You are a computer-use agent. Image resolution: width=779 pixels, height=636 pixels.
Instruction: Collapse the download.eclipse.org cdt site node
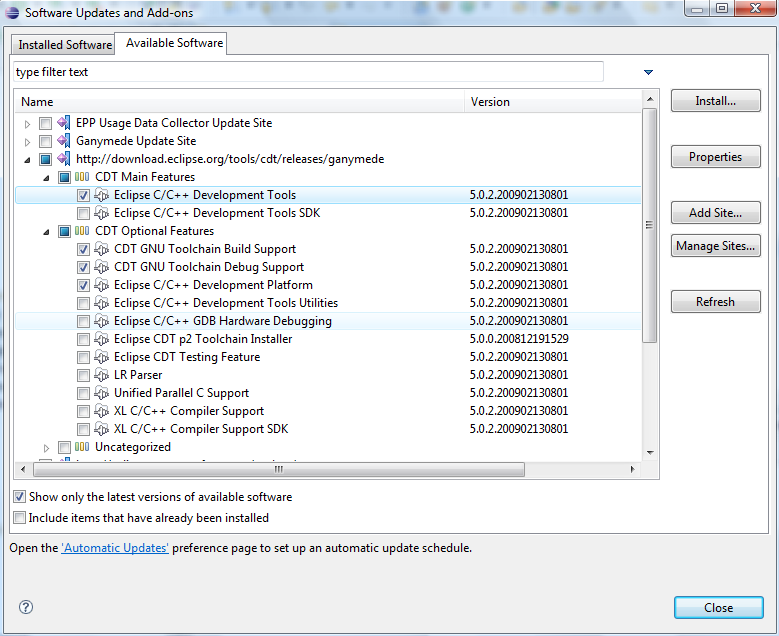tap(27, 160)
